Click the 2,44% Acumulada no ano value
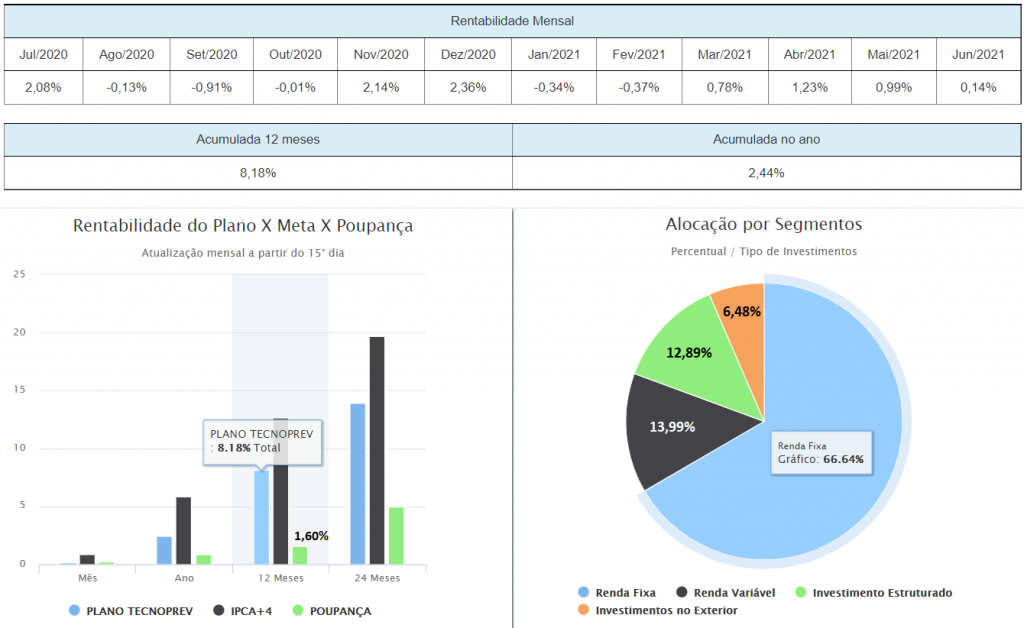Image resolution: width=1024 pixels, height=628 pixels. coord(766,173)
